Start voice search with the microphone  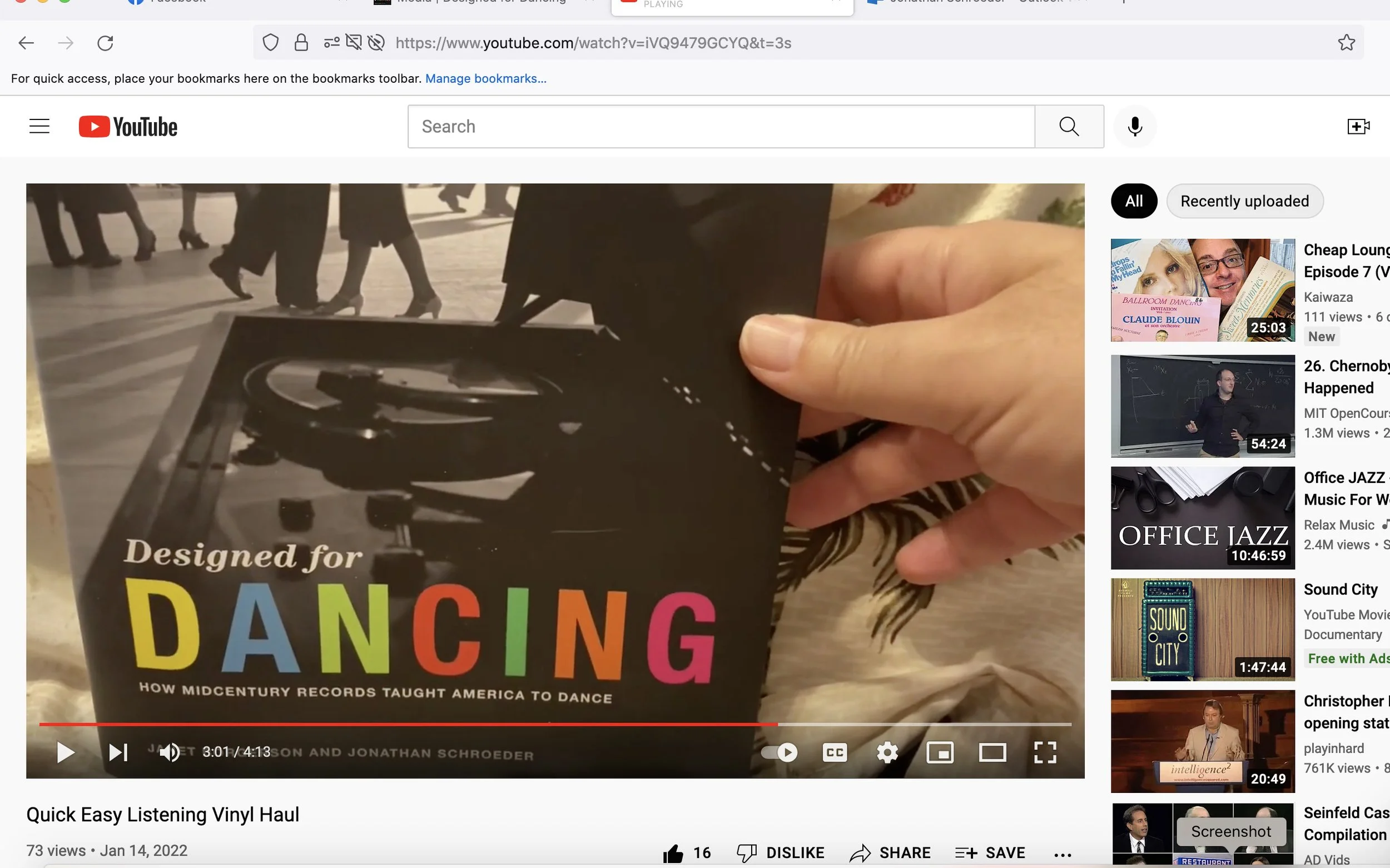coord(1134,126)
